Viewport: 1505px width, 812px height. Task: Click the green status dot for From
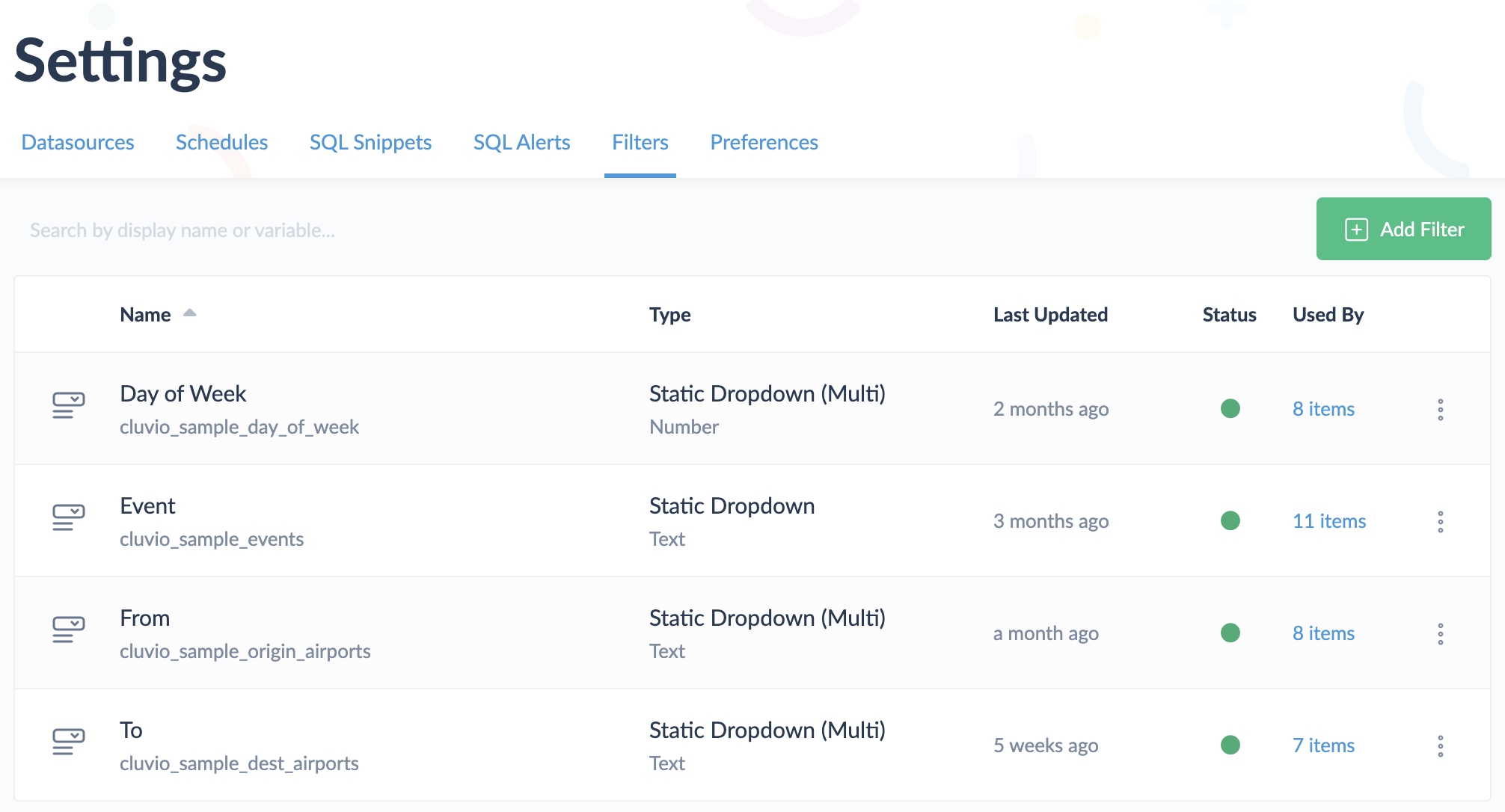pyautogui.click(x=1230, y=633)
